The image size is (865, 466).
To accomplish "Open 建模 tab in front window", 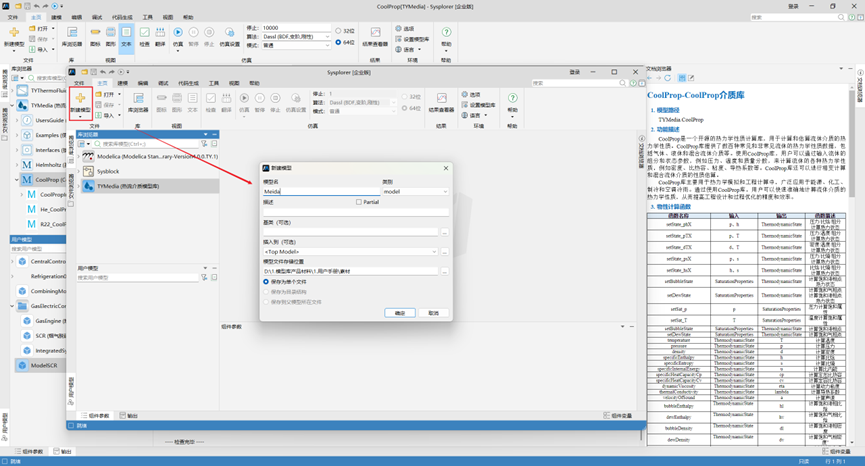I will 122,83.
